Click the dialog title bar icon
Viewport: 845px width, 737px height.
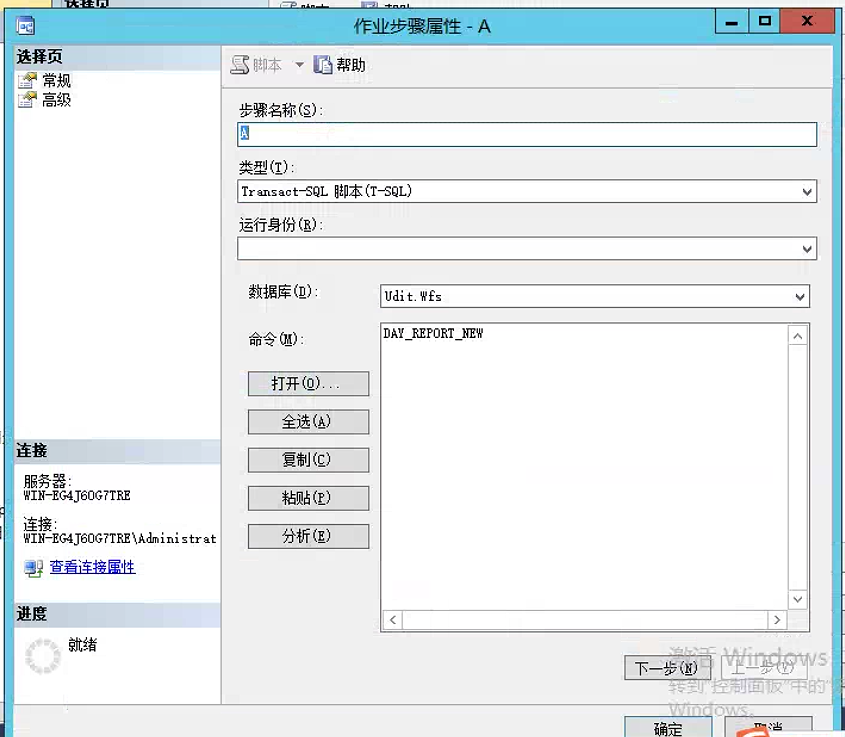click(27, 26)
